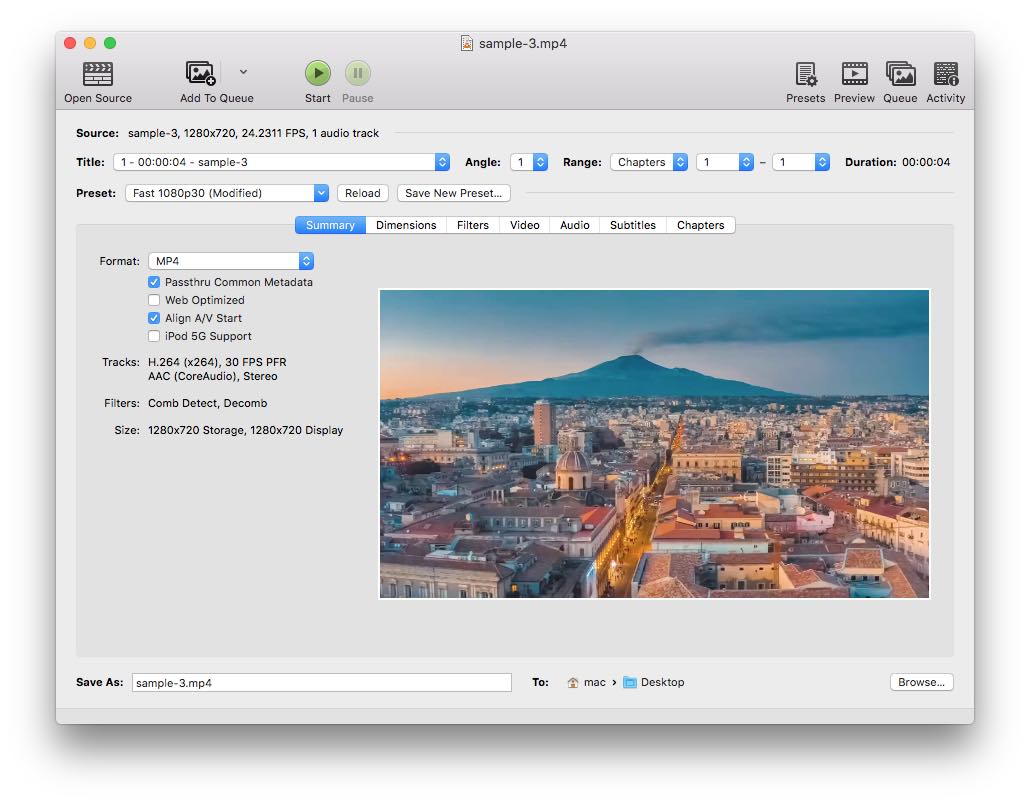Click the Open Source toolbar icon
This screenshot has height=804, width=1030.
(97, 75)
